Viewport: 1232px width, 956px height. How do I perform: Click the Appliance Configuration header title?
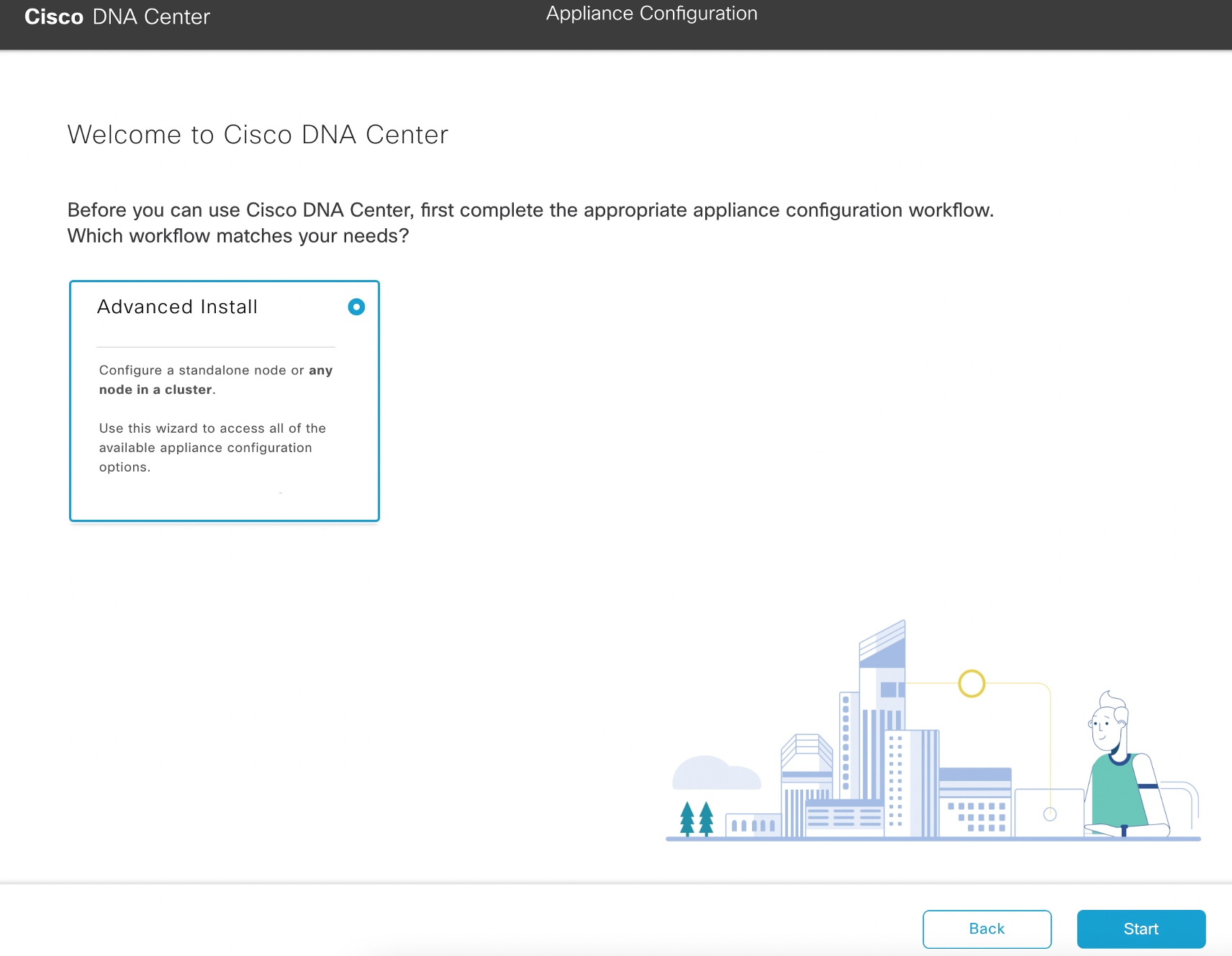pyautogui.click(x=651, y=14)
